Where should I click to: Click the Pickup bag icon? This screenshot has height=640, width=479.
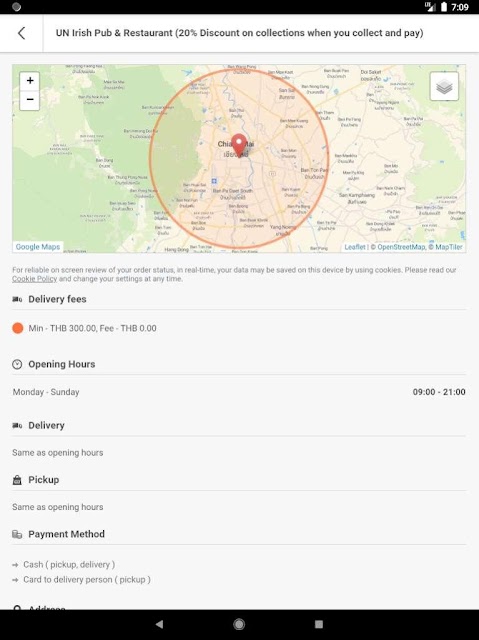(x=17, y=480)
